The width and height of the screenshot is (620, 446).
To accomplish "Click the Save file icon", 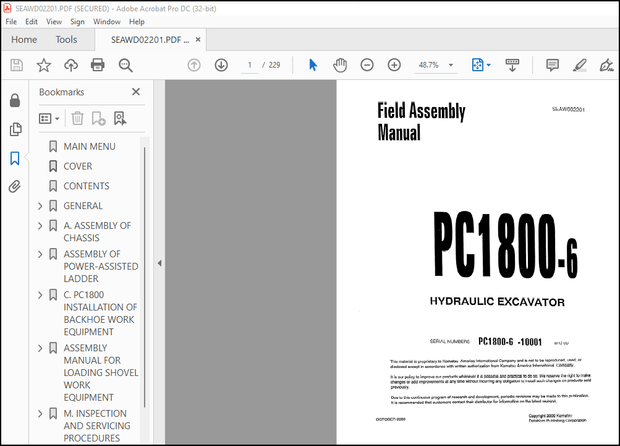I will (x=17, y=65).
